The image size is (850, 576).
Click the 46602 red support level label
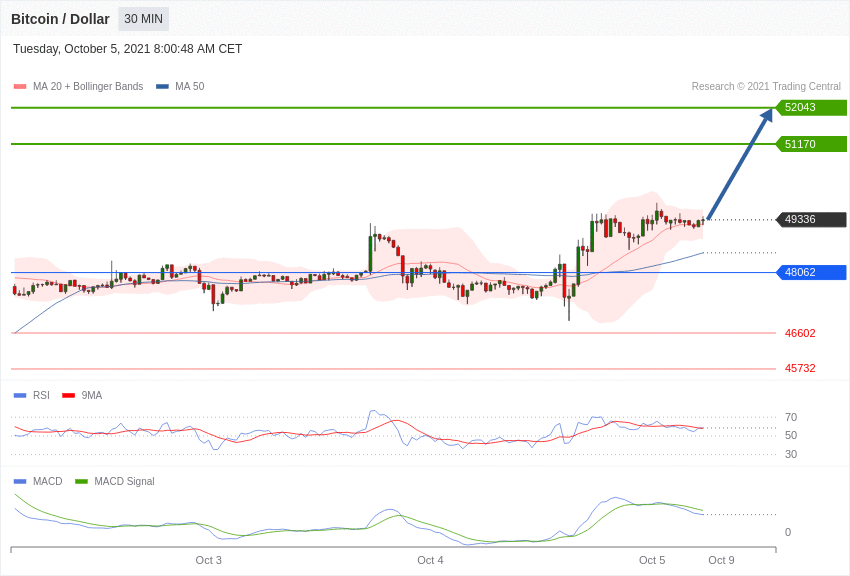point(800,333)
